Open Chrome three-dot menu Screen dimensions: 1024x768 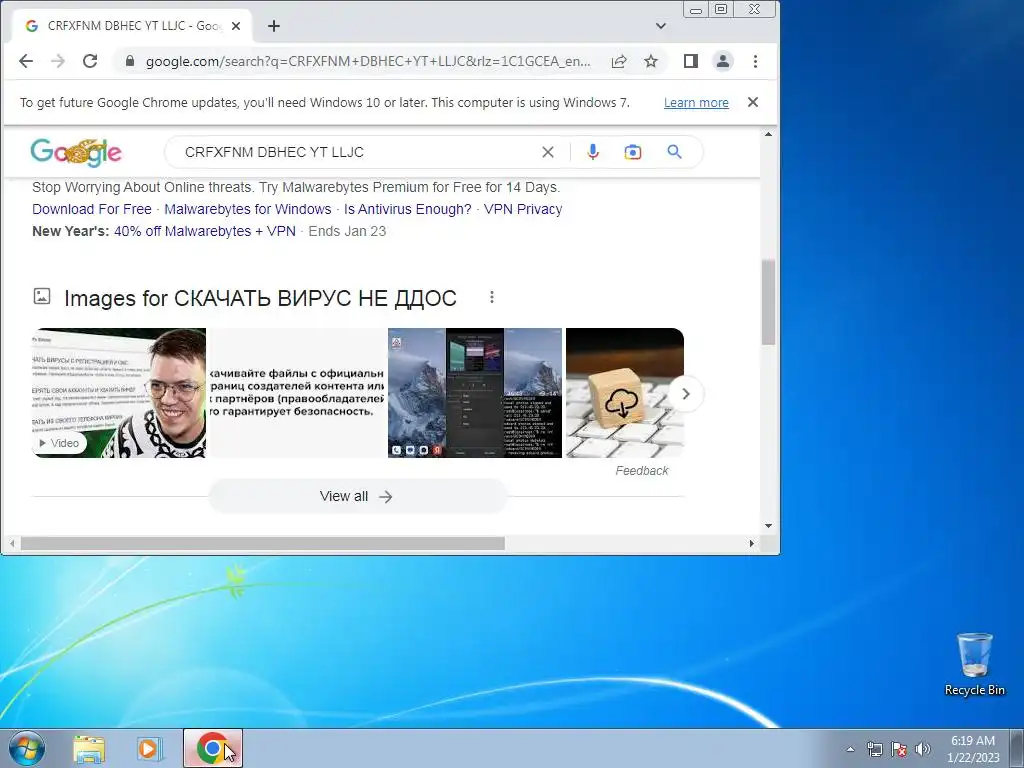pos(756,61)
